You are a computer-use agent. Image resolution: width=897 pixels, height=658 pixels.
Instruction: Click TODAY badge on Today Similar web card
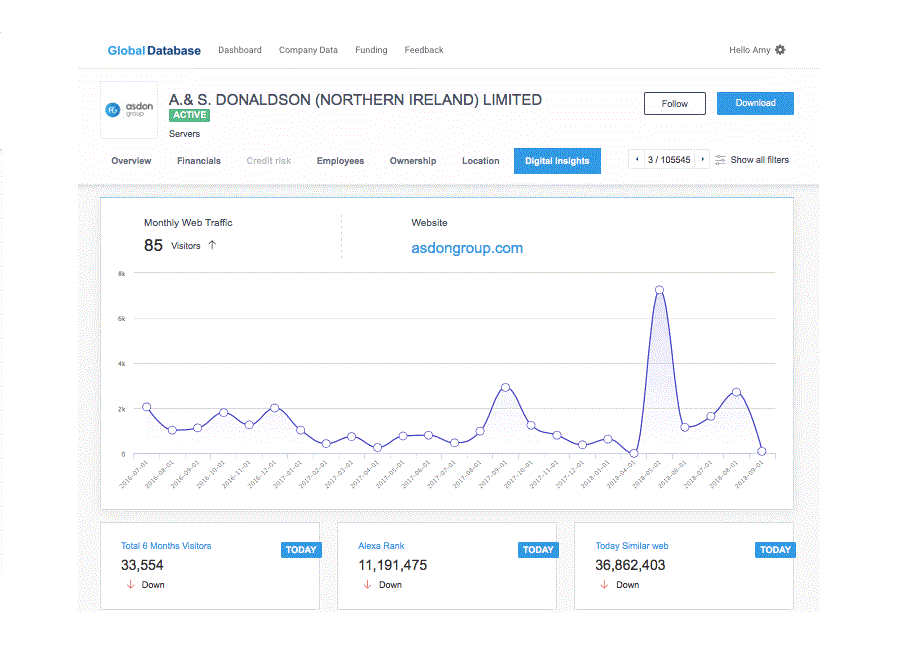coord(775,550)
